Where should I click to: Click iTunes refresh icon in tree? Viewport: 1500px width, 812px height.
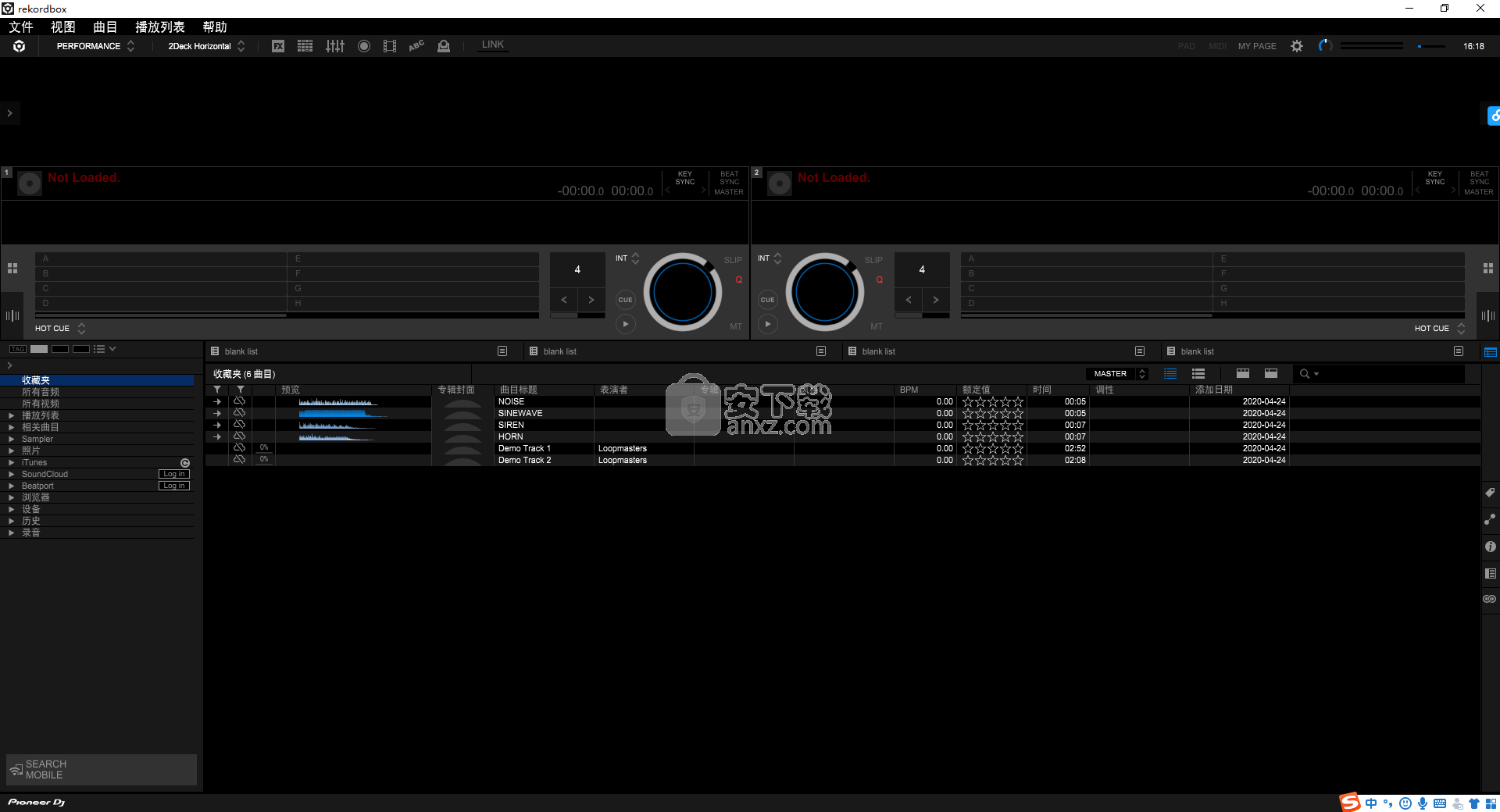click(185, 463)
